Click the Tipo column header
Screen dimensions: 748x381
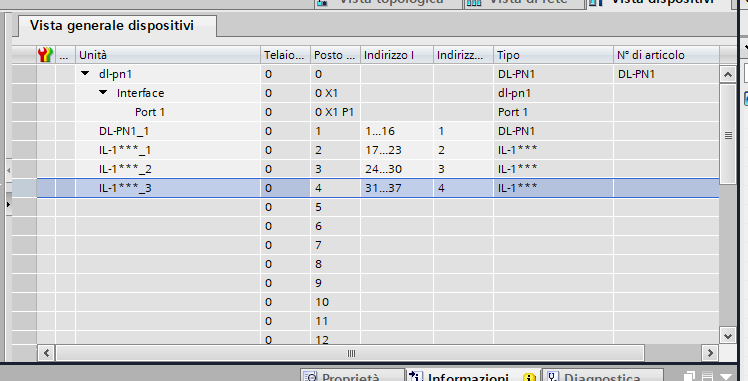click(x=553, y=55)
